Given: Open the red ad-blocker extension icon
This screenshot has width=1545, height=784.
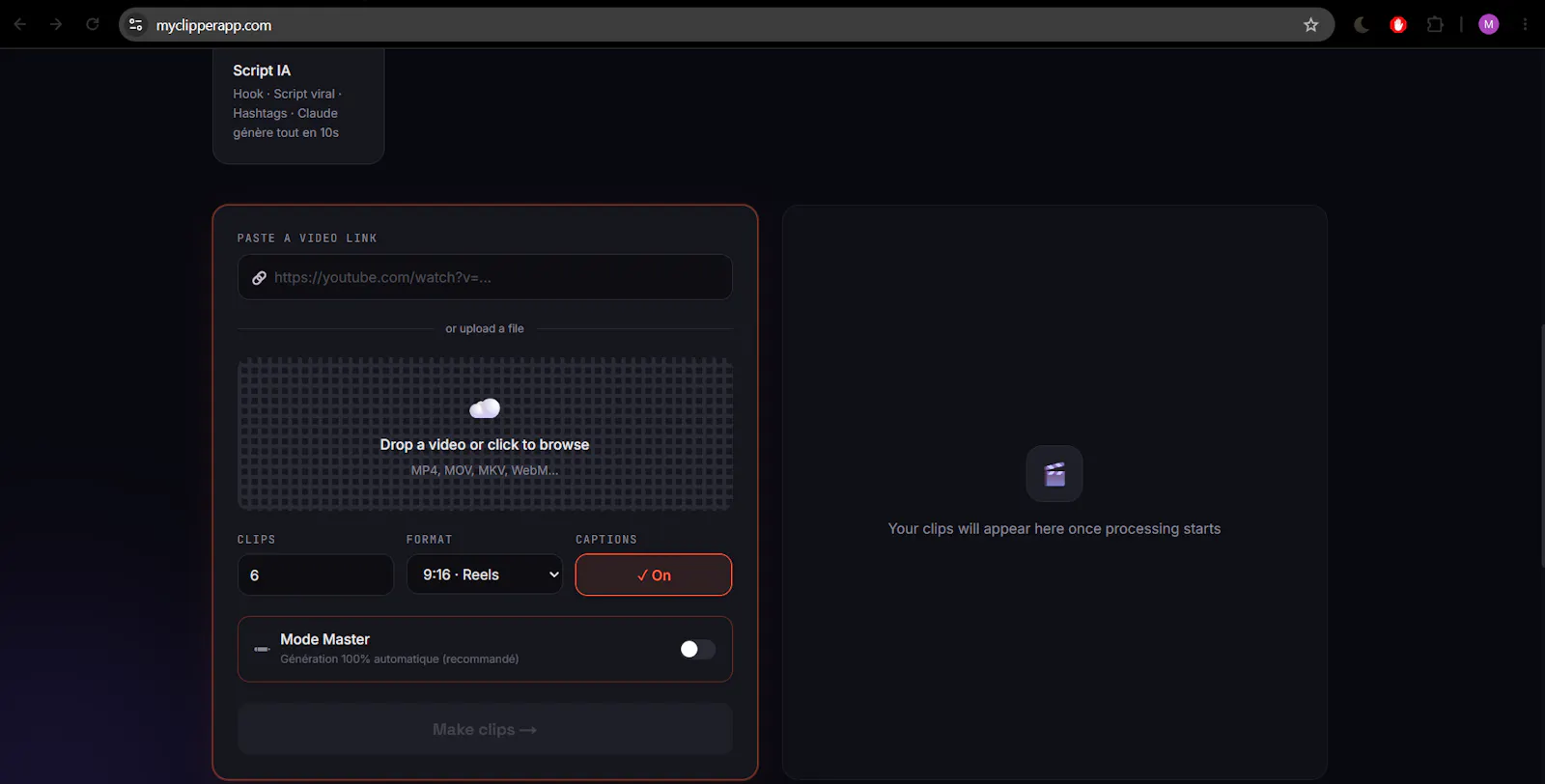Looking at the screenshot, I should pos(1398,25).
